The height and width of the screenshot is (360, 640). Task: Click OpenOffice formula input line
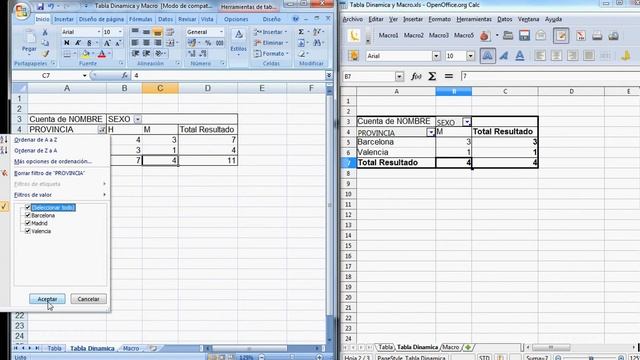click(x=550, y=76)
